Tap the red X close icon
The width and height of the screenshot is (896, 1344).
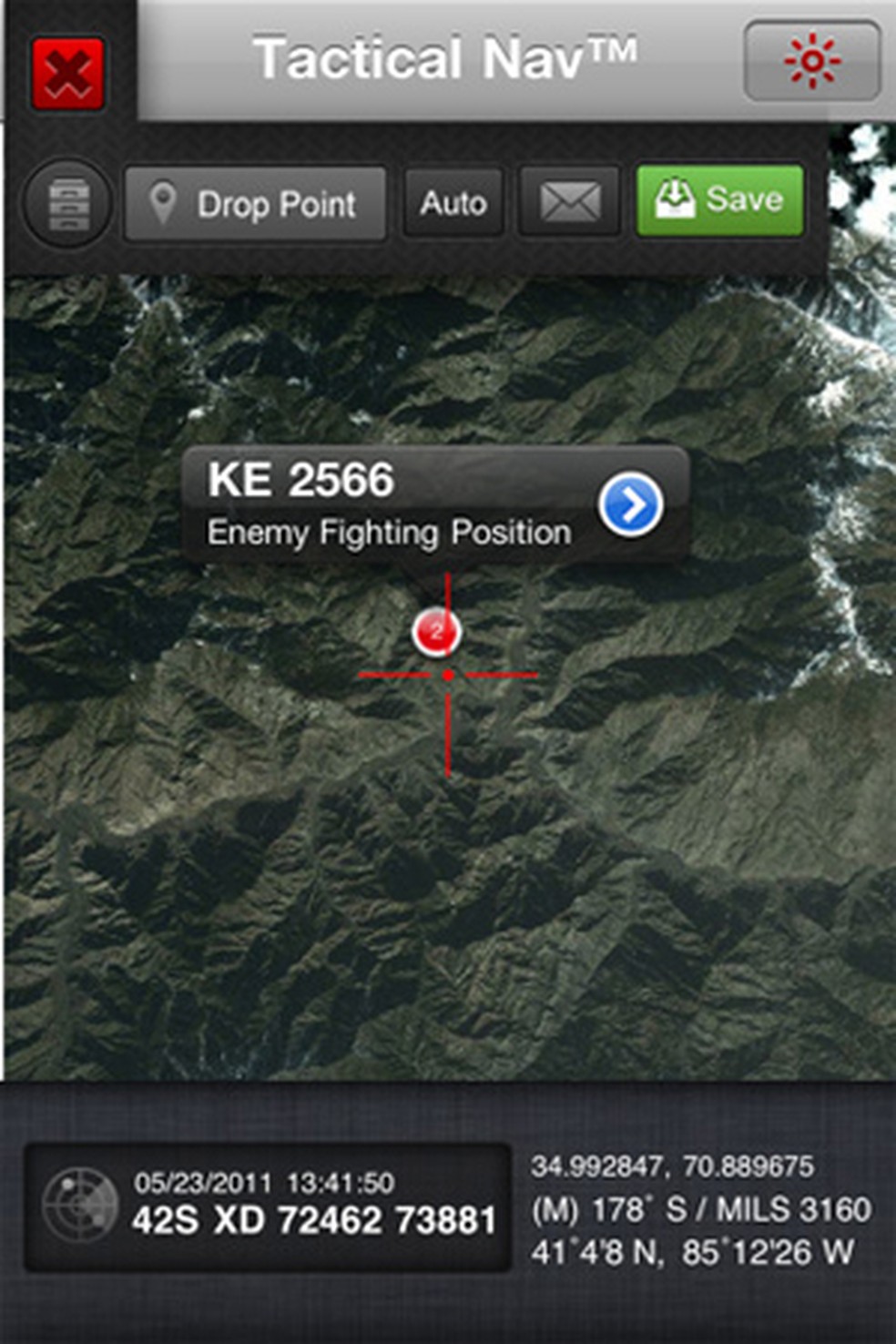click(x=67, y=74)
